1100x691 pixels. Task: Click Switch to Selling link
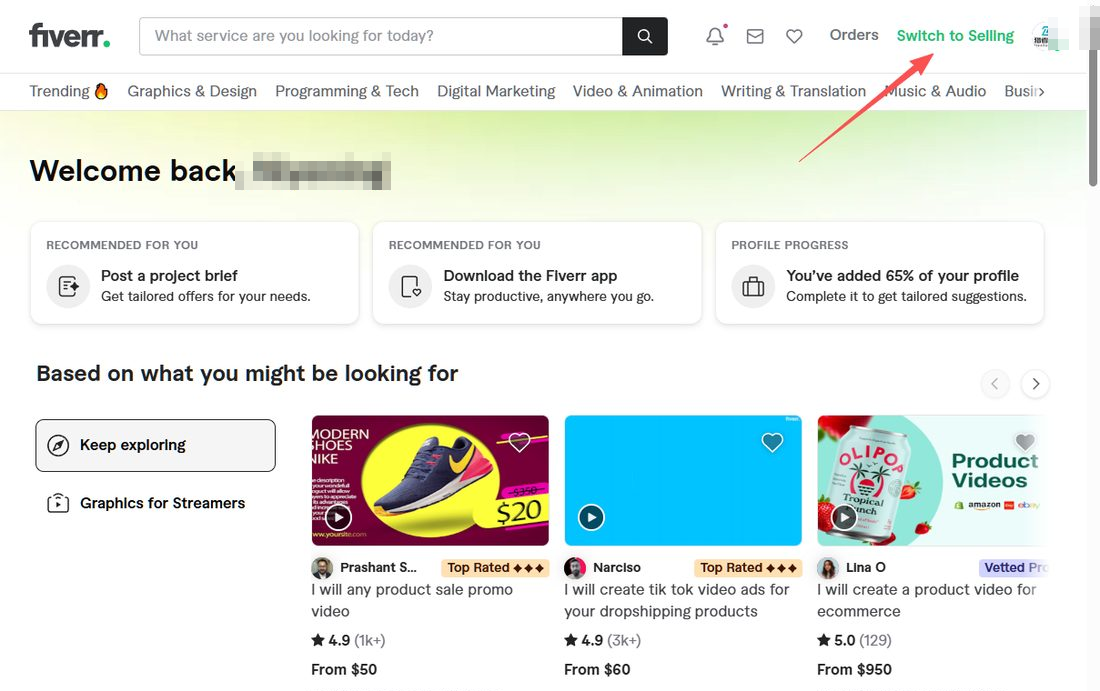click(955, 36)
